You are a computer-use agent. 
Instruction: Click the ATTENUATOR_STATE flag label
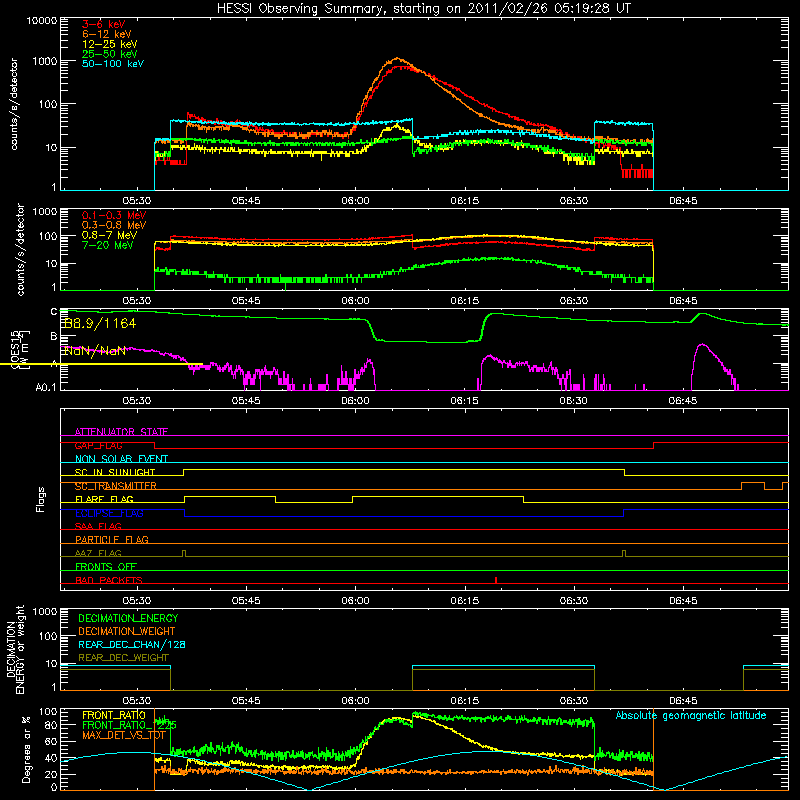coord(121,432)
